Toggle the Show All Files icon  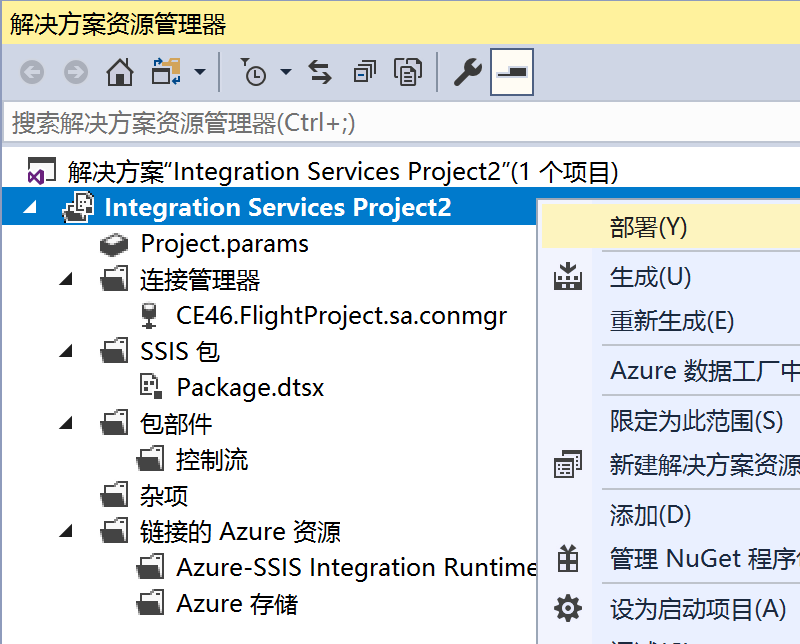click(x=408, y=72)
